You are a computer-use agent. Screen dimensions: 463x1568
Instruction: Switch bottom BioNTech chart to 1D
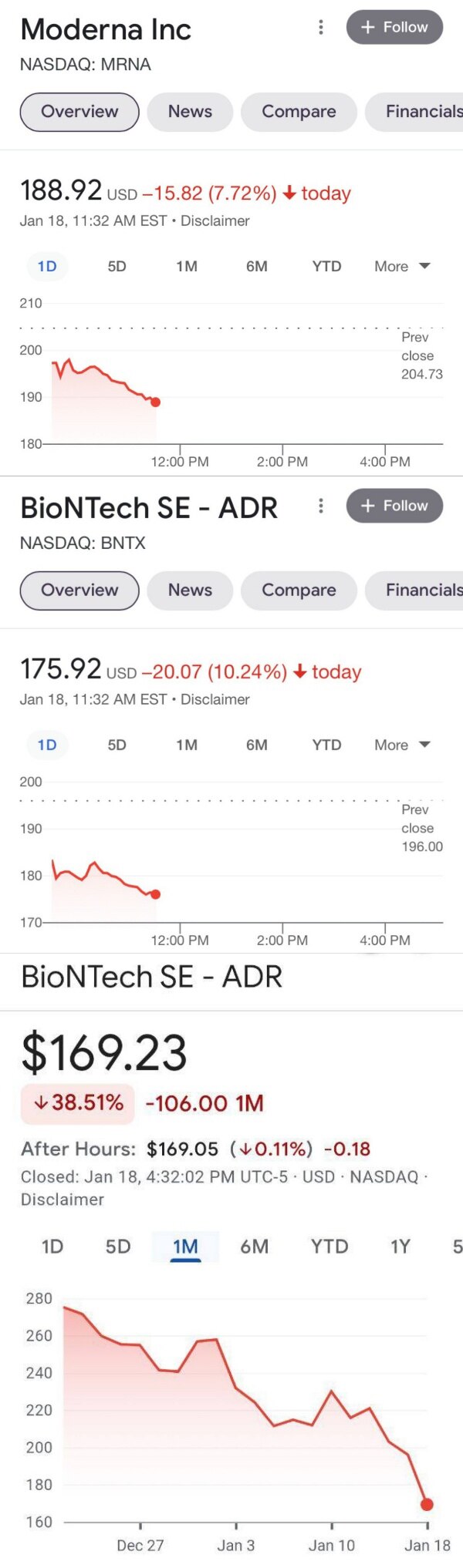(52, 1247)
